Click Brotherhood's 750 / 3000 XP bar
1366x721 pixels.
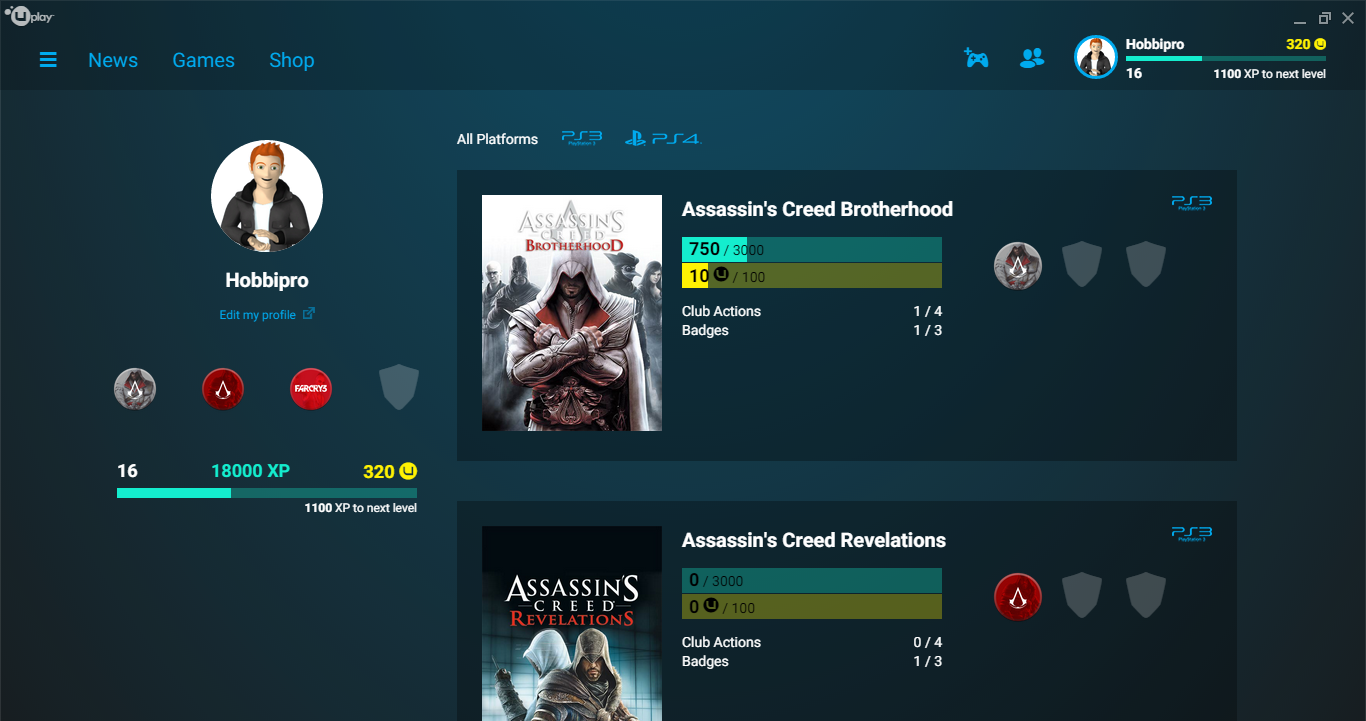click(x=812, y=250)
